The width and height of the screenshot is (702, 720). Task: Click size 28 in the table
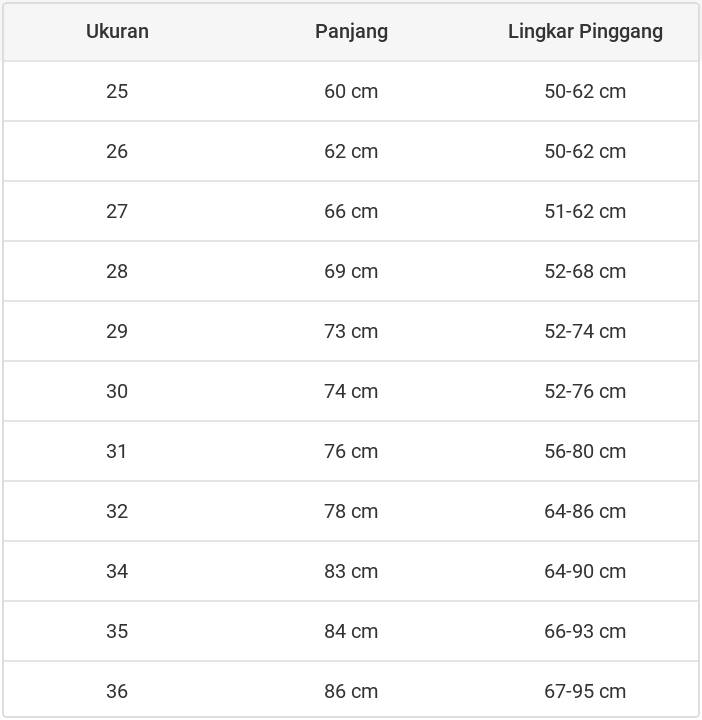(x=117, y=271)
